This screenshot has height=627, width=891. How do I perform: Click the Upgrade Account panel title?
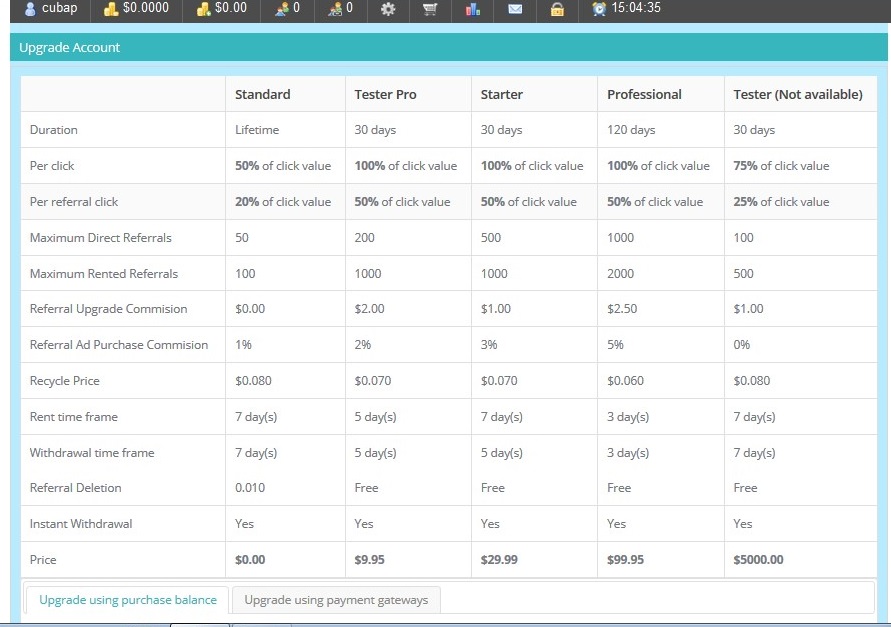point(69,47)
